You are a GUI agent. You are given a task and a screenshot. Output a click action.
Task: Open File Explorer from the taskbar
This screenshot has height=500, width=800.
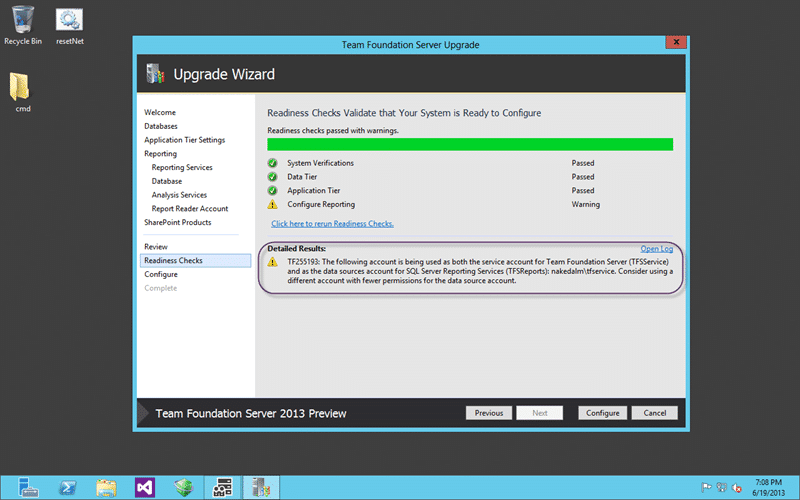tap(106, 488)
